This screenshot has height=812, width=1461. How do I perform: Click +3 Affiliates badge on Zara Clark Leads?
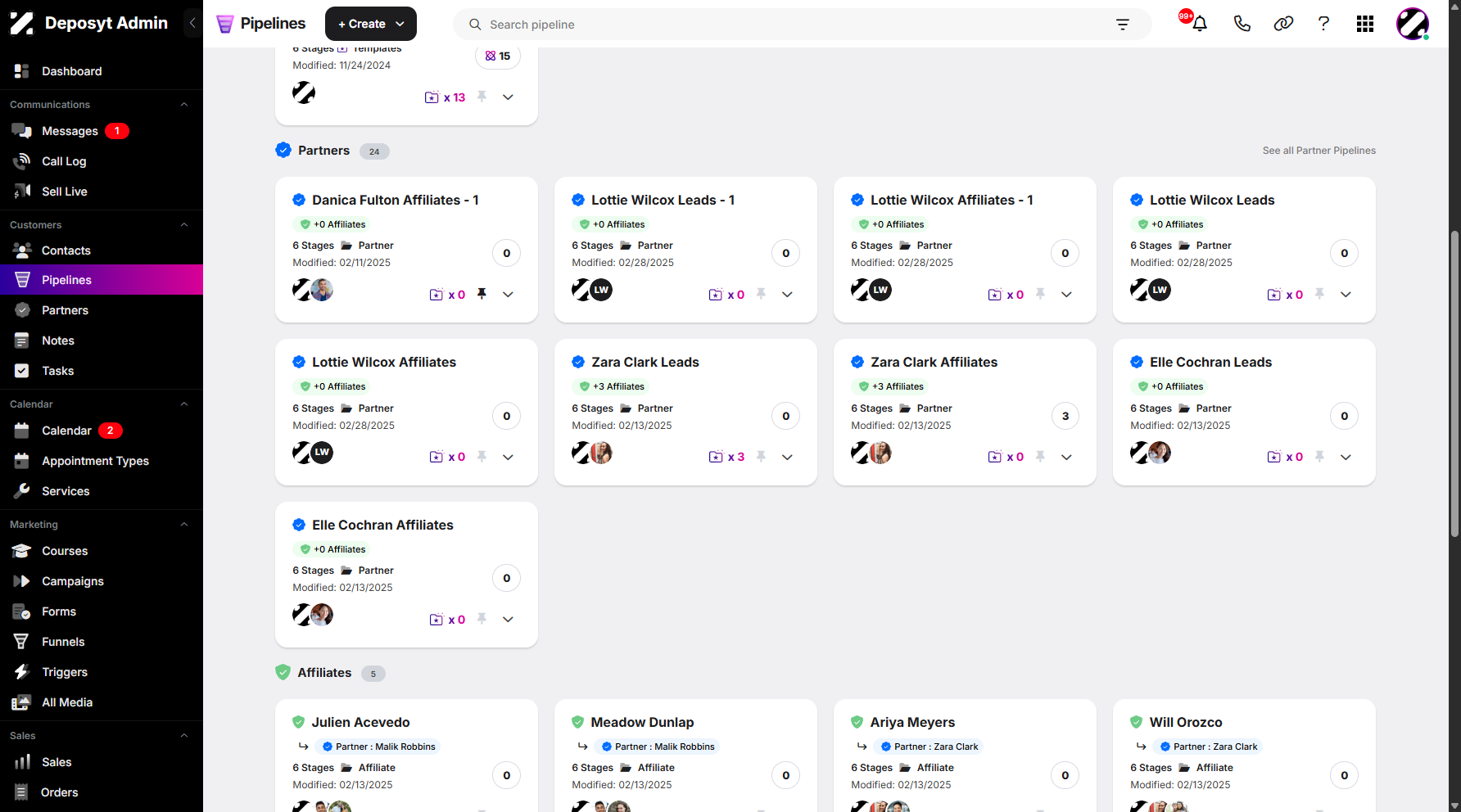pyautogui.click(x=611, y=386)
